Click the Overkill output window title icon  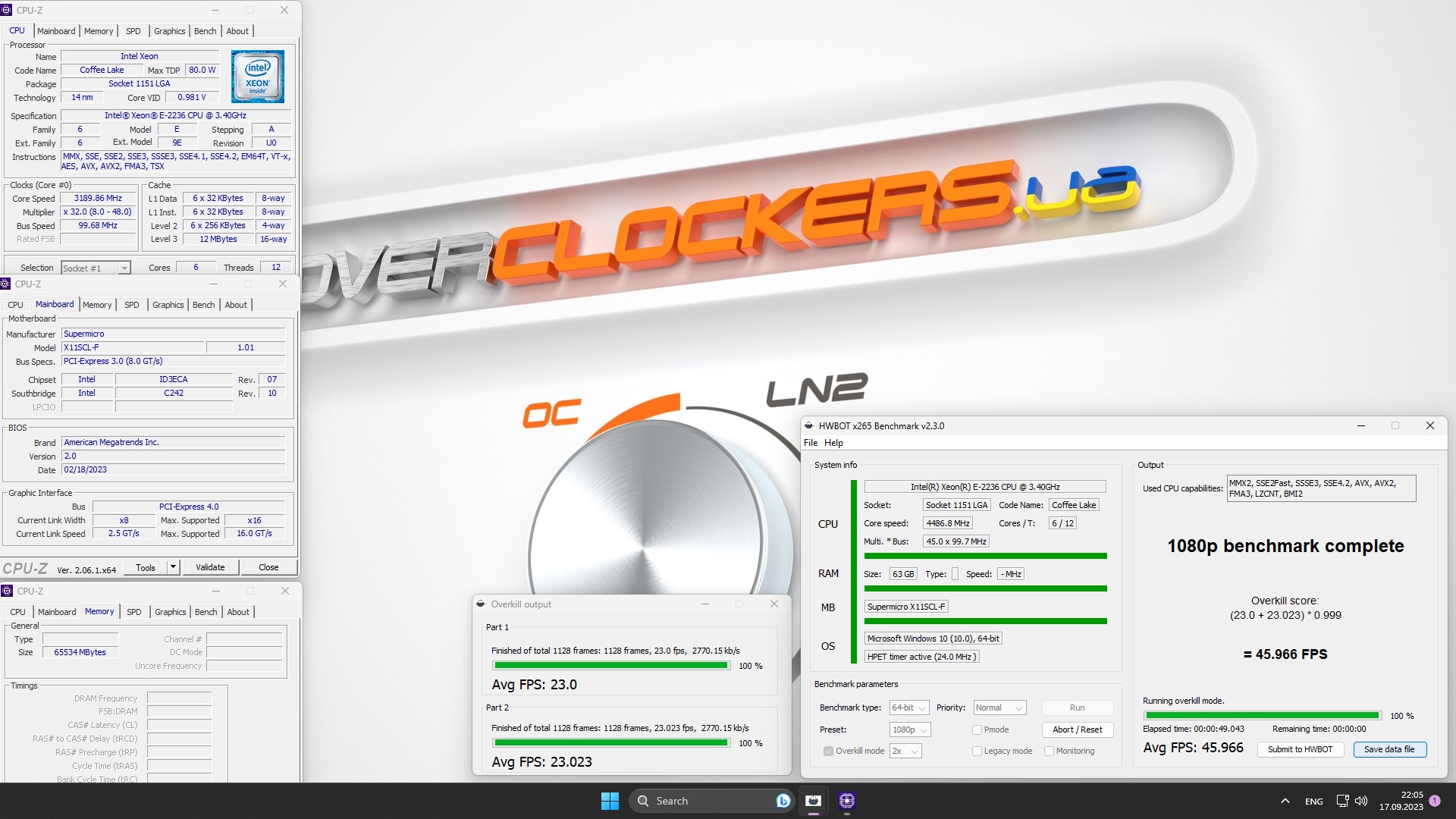(481, 604)
